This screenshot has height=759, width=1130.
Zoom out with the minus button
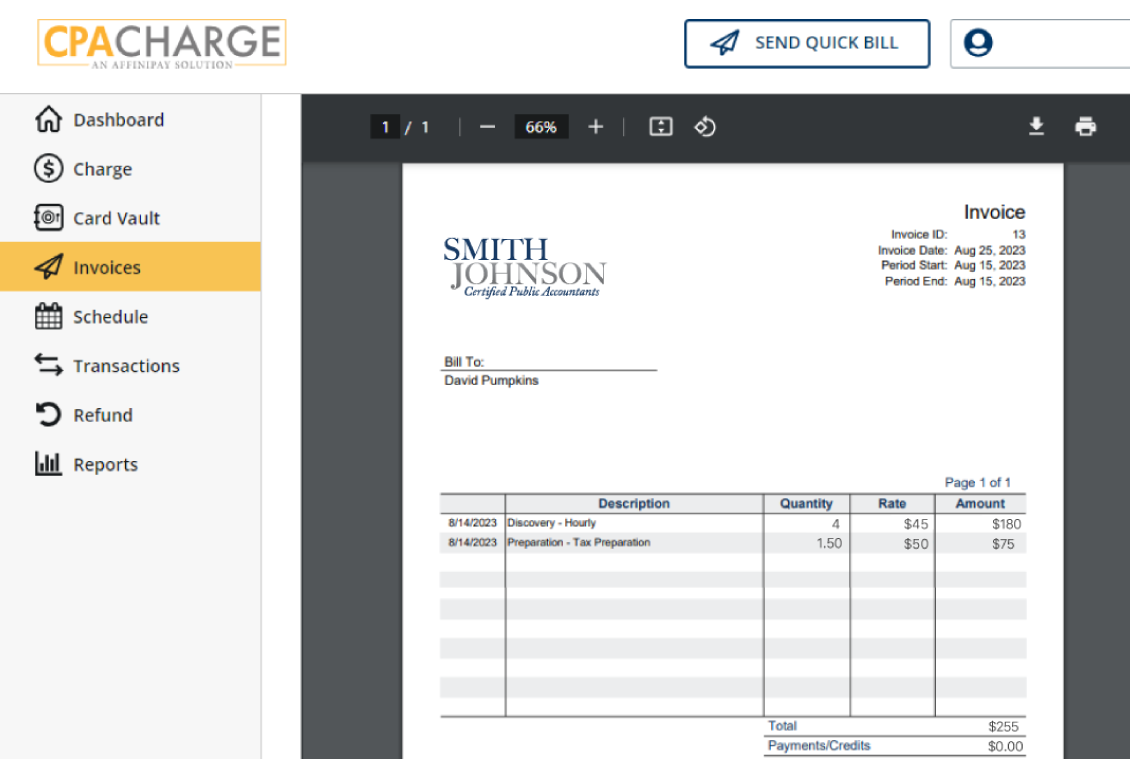487,127
